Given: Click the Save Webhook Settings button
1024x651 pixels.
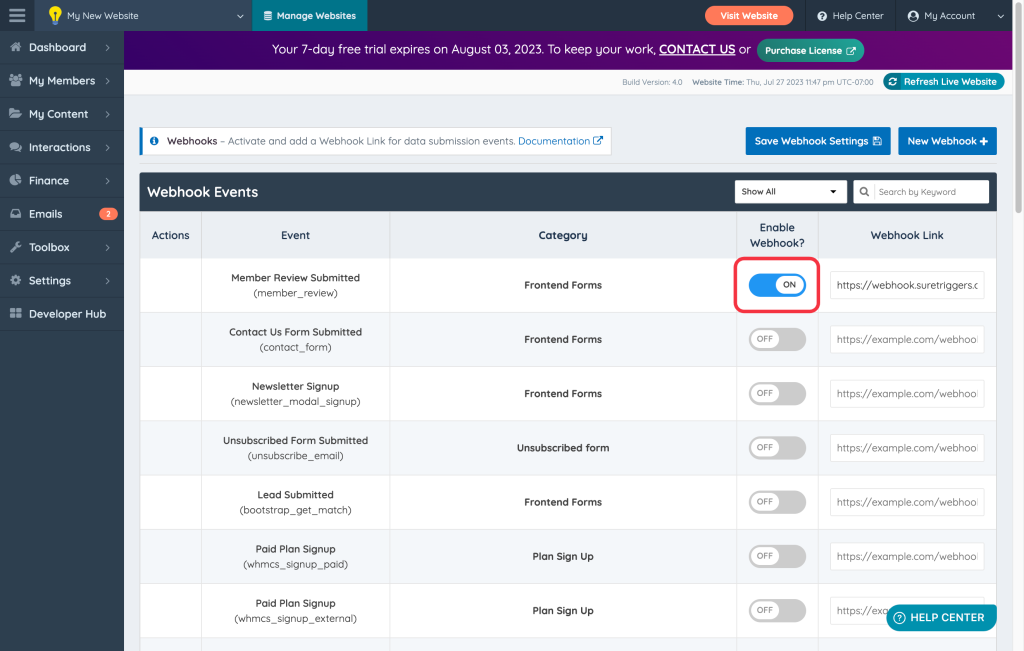Looking at the screenshot, I should click(817, 141).
